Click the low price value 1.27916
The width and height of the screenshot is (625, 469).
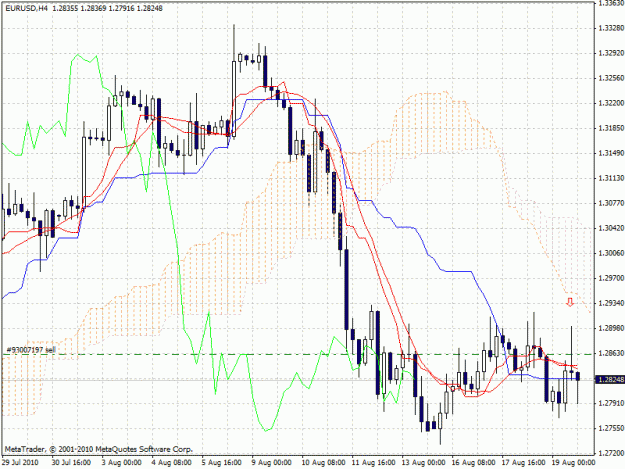121,8
